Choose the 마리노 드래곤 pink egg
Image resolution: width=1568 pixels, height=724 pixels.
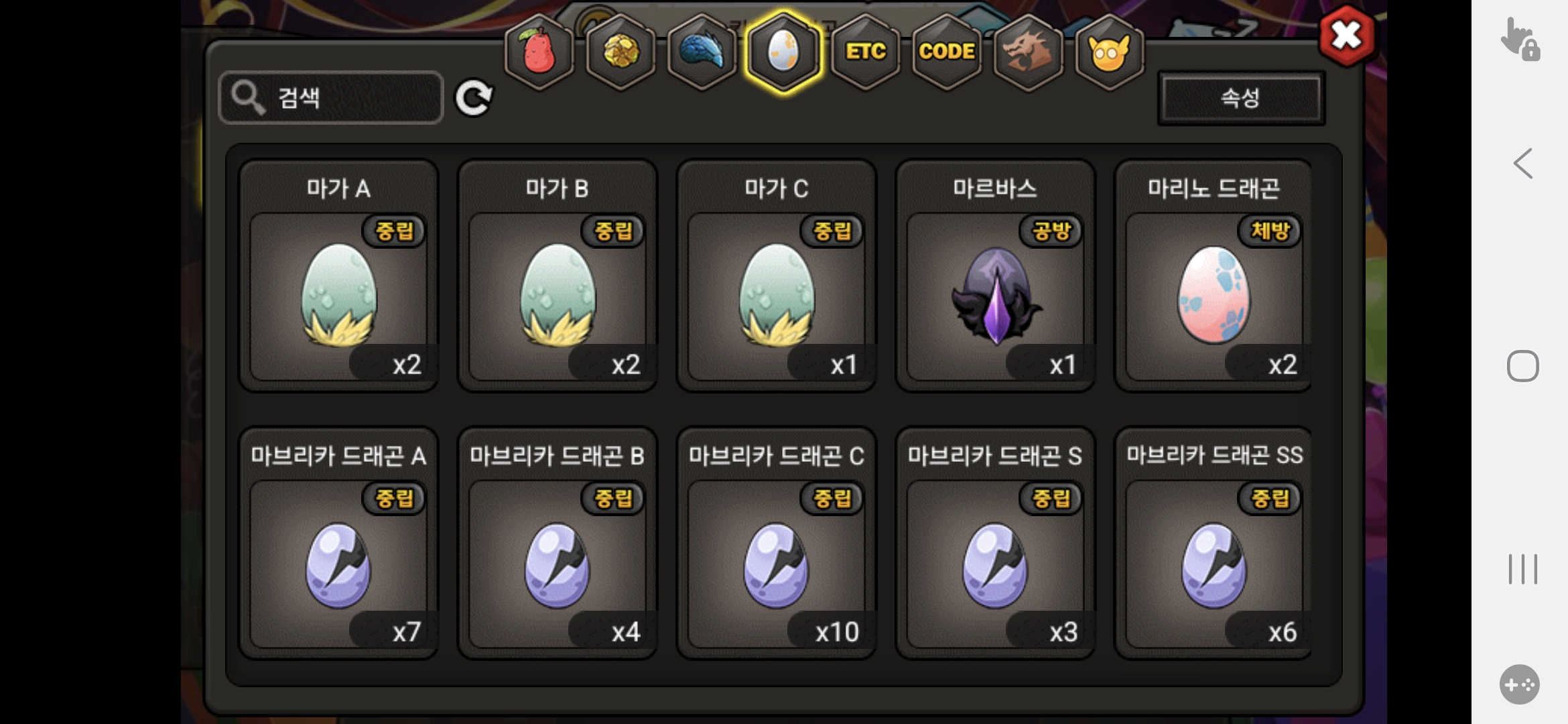(x=1214, y=276)
